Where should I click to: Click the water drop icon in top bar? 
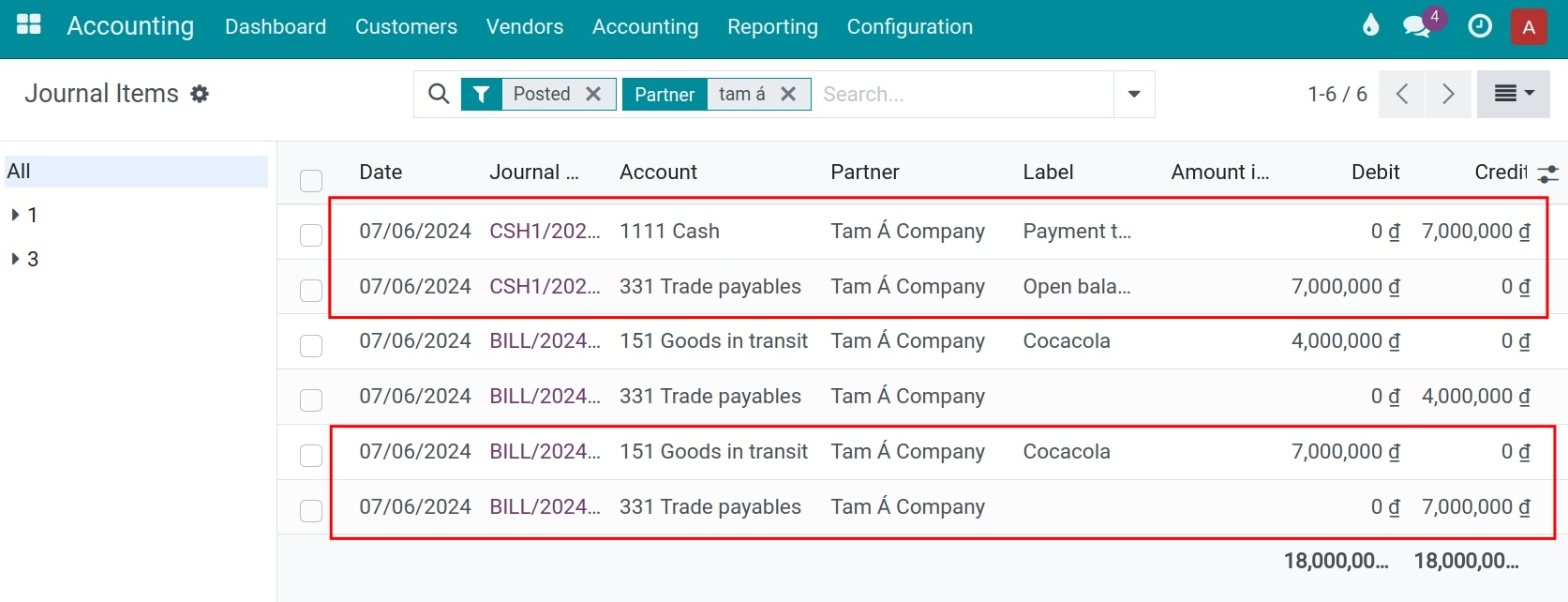point(1370,25)
